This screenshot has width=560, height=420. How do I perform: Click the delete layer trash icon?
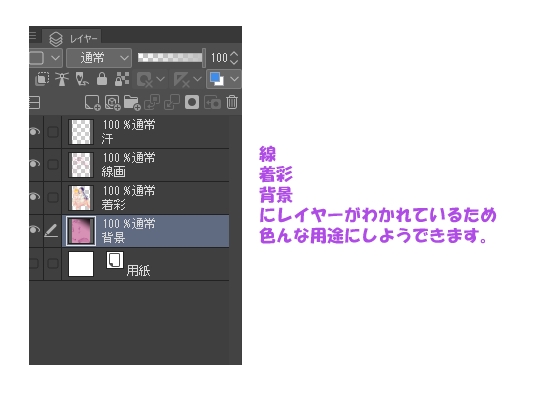tap(232, 102)
